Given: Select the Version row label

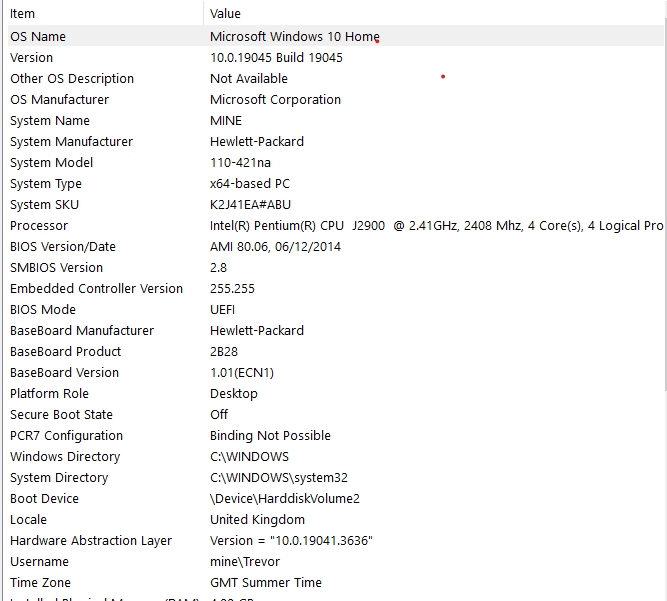Looking at the screenshot, I should click(31, 57).
